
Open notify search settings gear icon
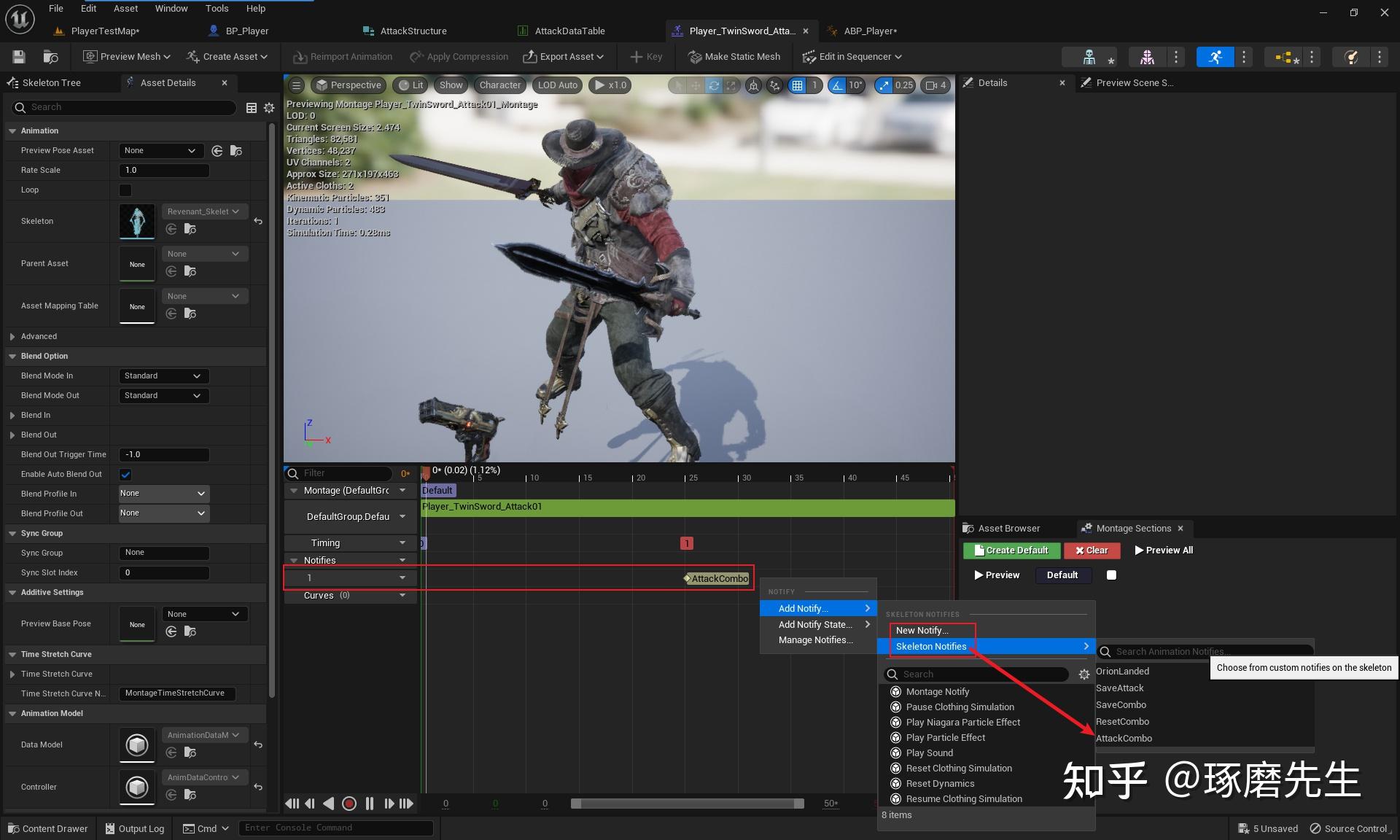click(x=1084, y=674)
